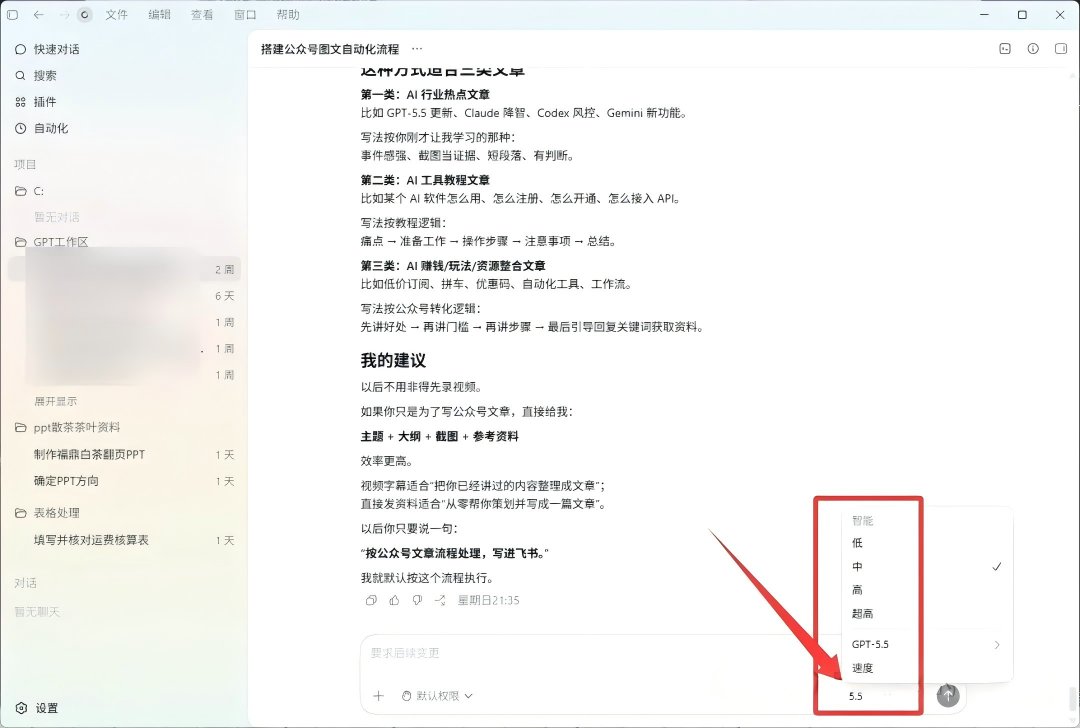The image size is (1080, 728).
Task: Expand the GPT-5.5 model submenu
Action: pos(927,645)
